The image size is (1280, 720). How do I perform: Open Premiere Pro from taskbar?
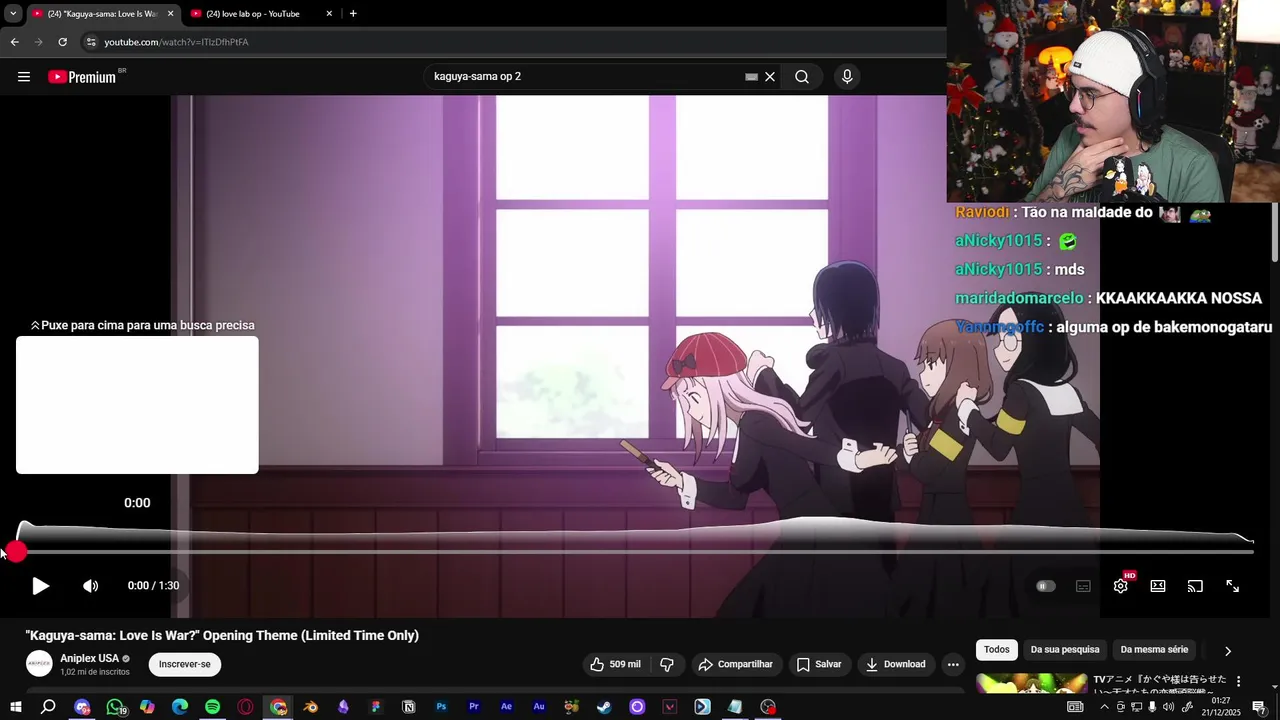pos(474,707)
